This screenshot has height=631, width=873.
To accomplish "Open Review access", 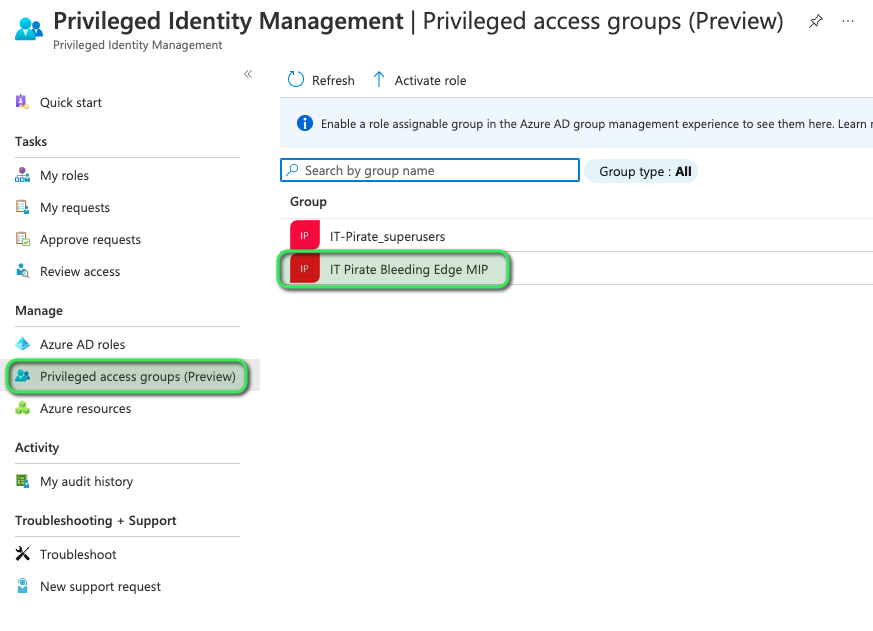I will (80, 272).
